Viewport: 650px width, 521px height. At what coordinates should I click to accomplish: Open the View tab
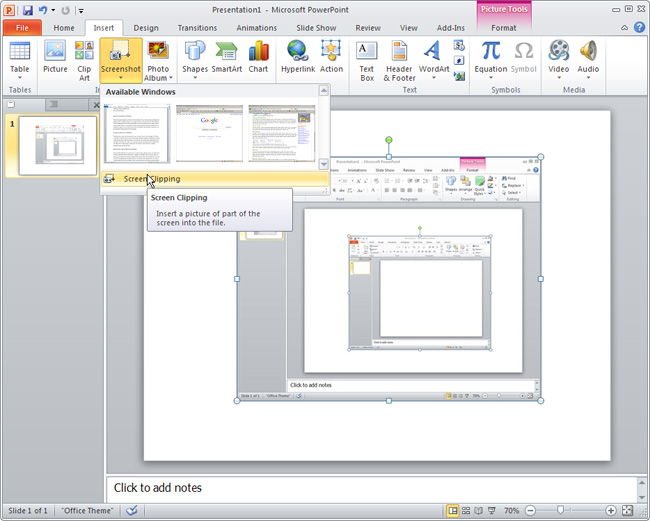(409, 28)
